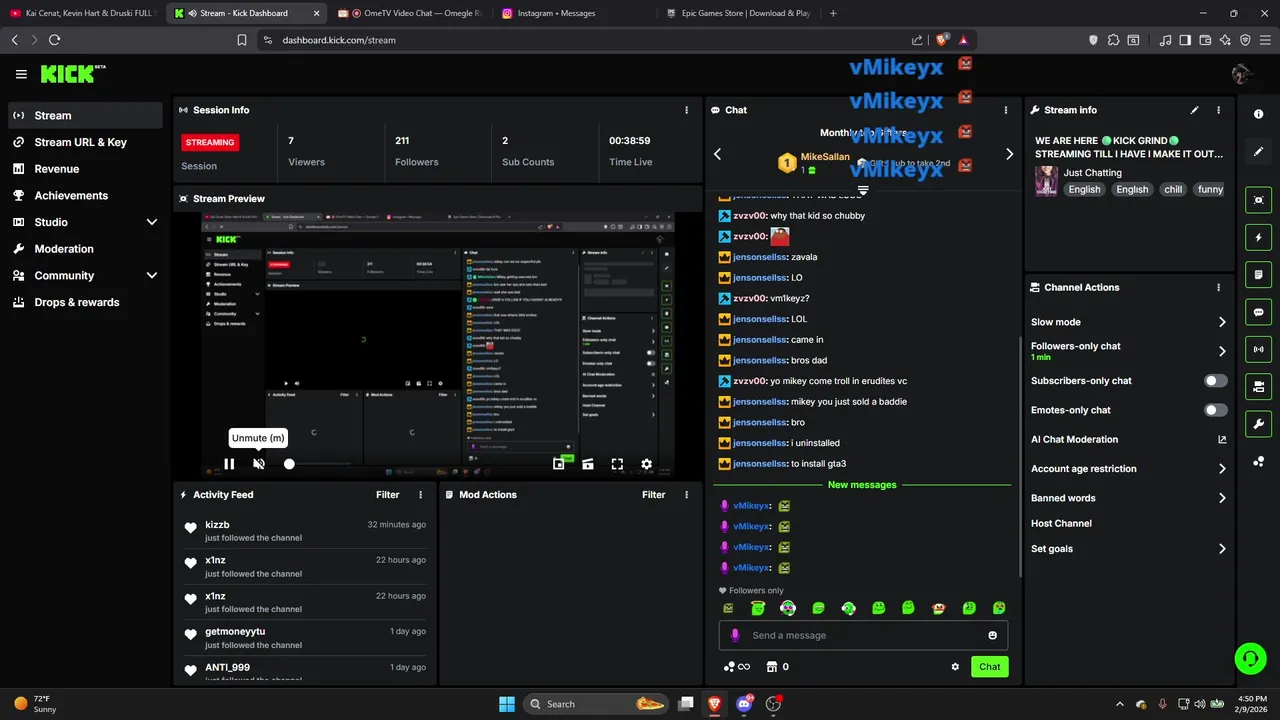Go to Stream in the sidebar

coord(85,115)
